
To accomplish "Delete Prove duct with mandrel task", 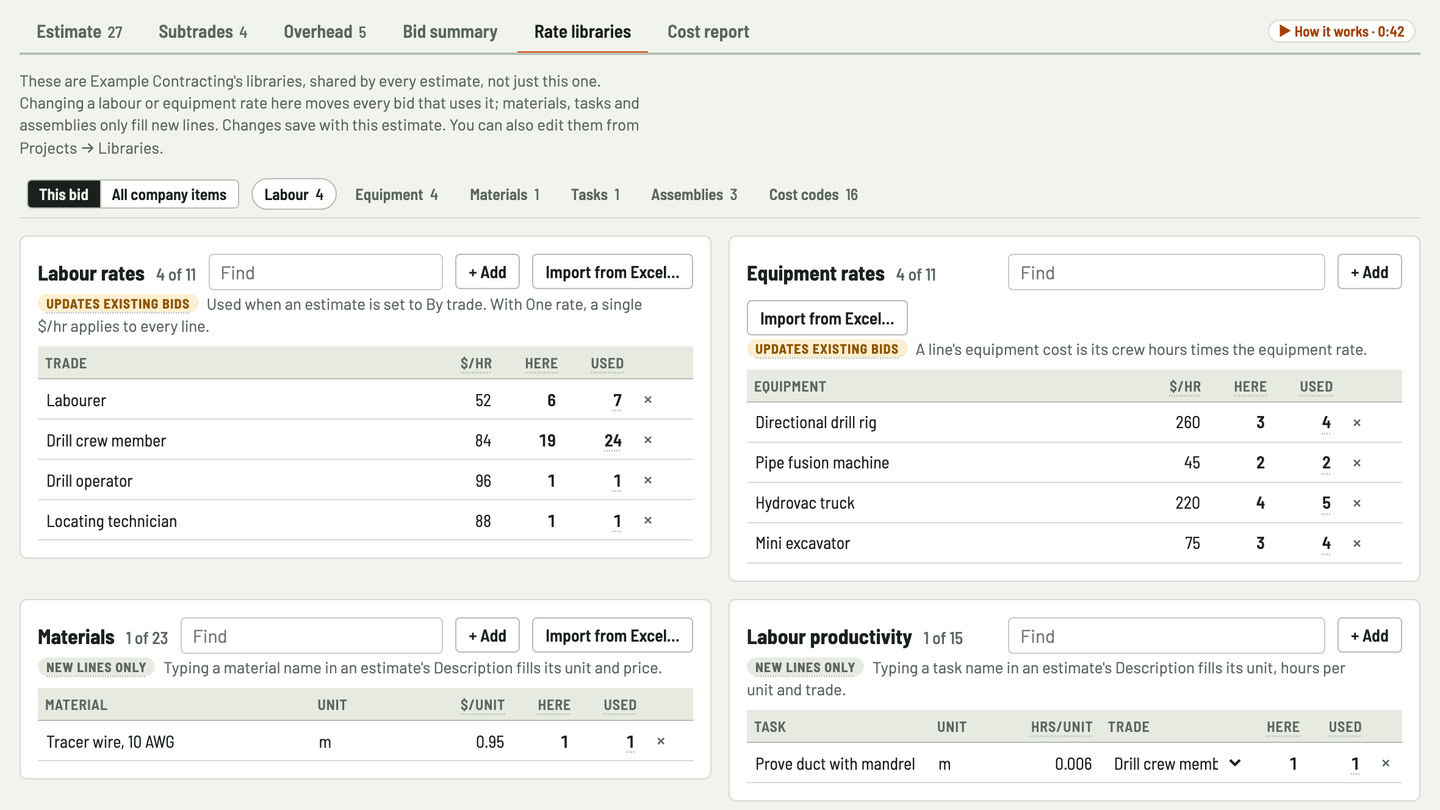I will click(1386, 763).
